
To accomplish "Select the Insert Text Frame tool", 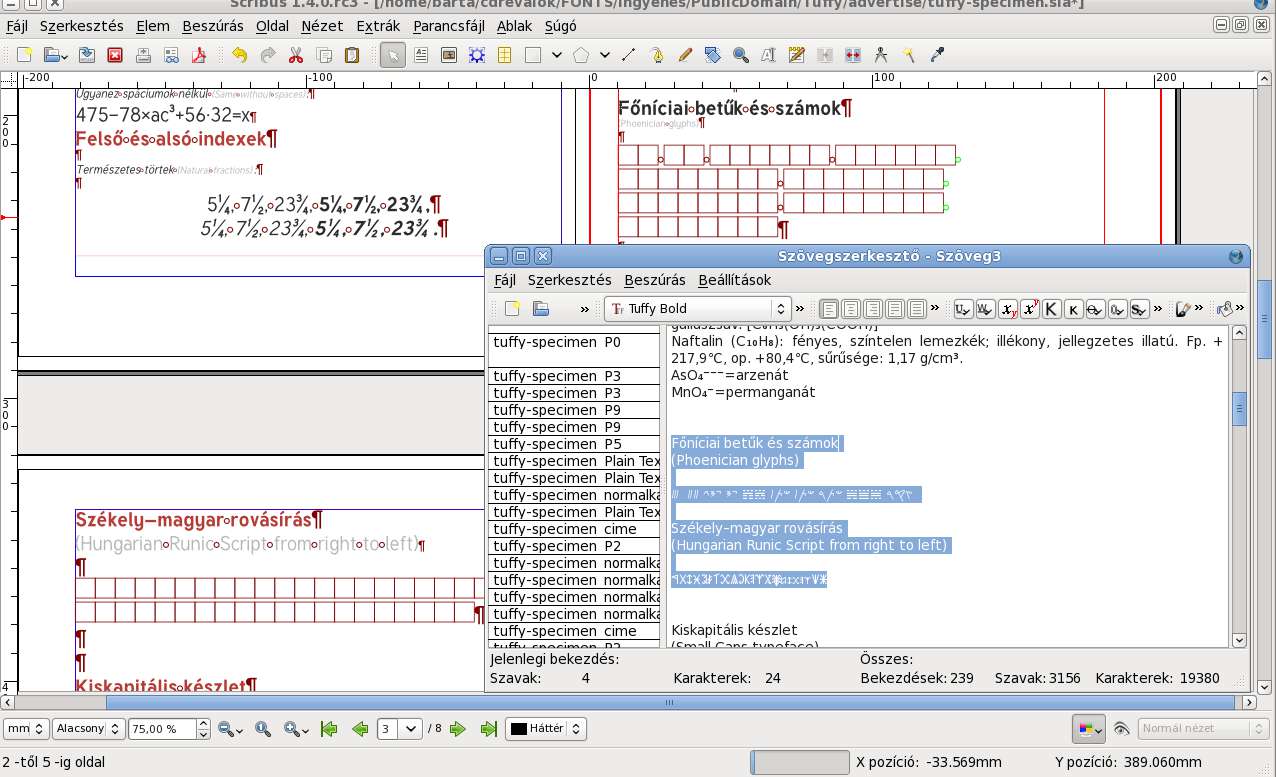I will click(x=421, y=55).
